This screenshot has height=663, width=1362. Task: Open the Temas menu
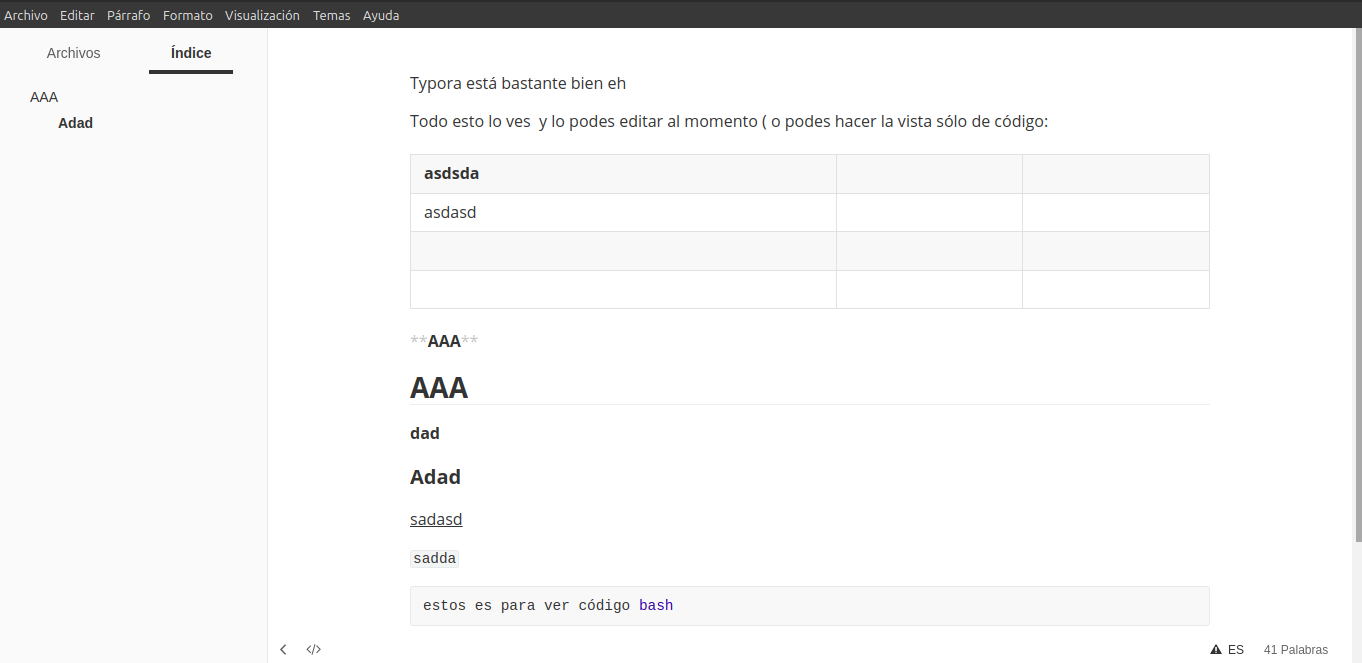point(331,15)
